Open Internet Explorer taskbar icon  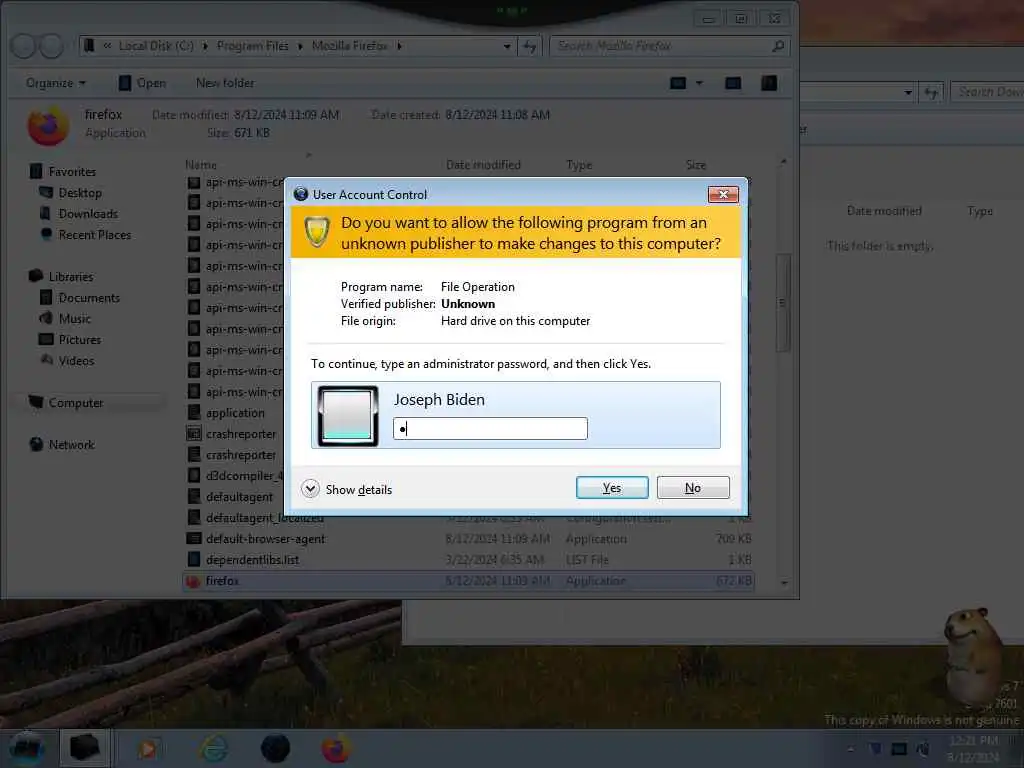pyautogui.click(x=214, y=749)
